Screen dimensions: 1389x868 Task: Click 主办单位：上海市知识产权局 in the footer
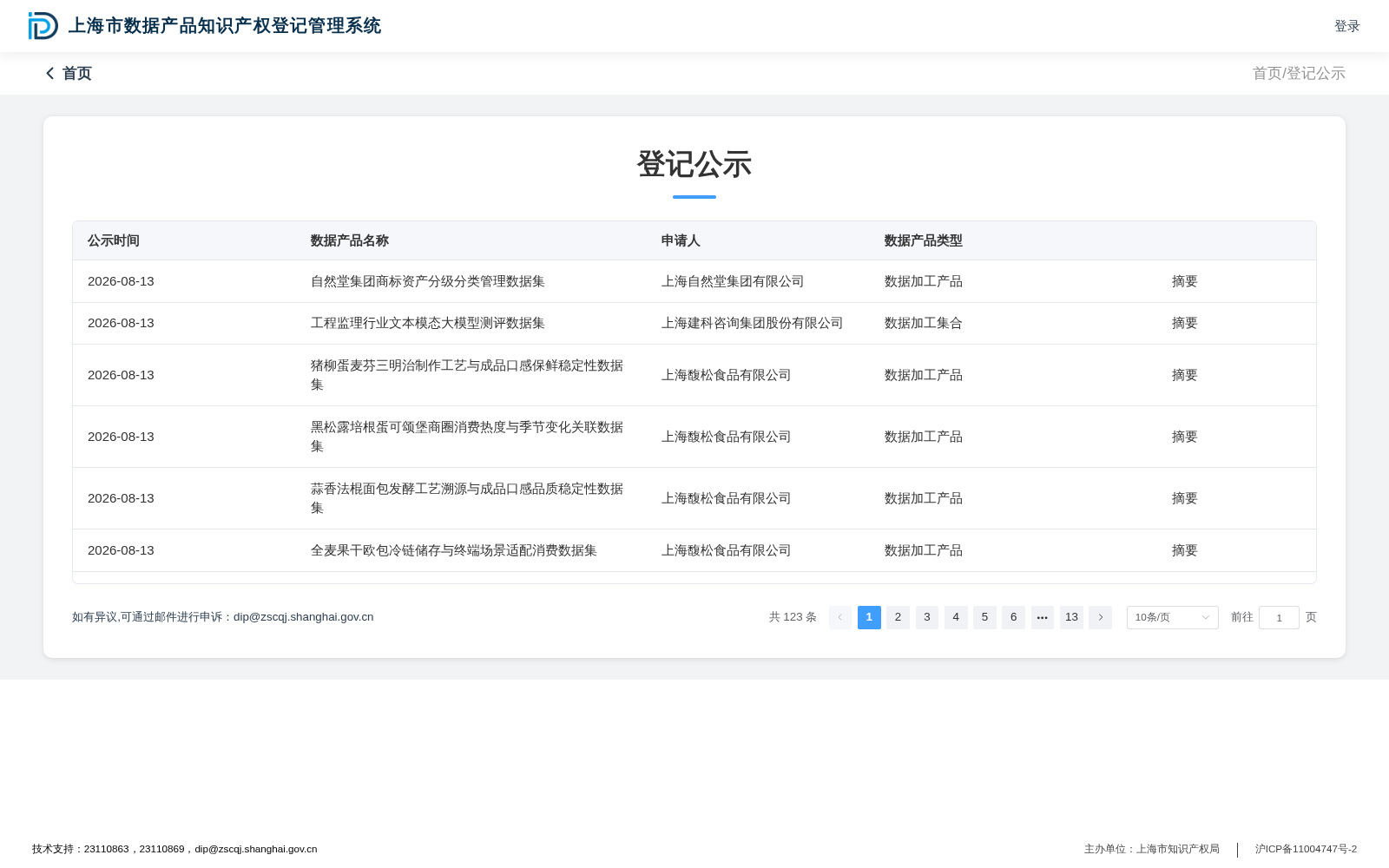(x=1152, y=849)
